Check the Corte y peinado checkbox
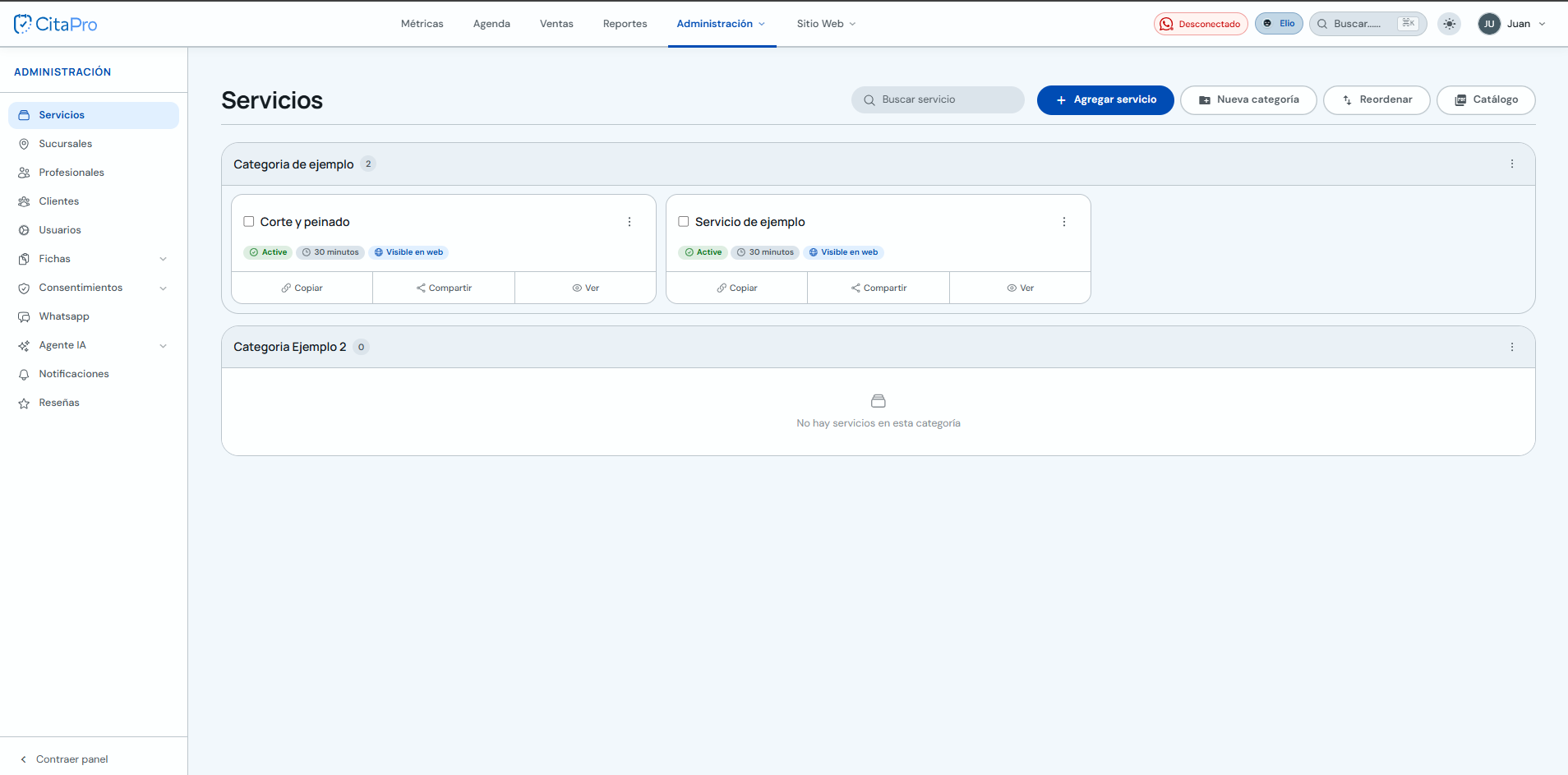 click(x=249, y=222)
